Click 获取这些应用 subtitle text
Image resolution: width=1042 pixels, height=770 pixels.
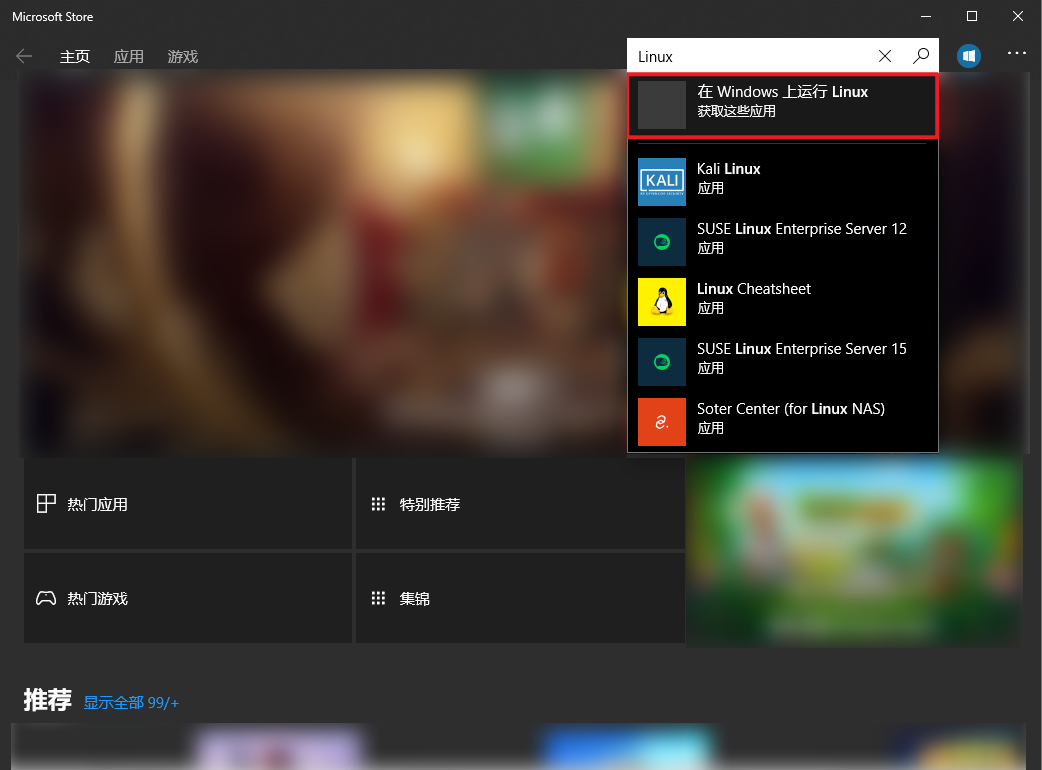tap(736, 111)
